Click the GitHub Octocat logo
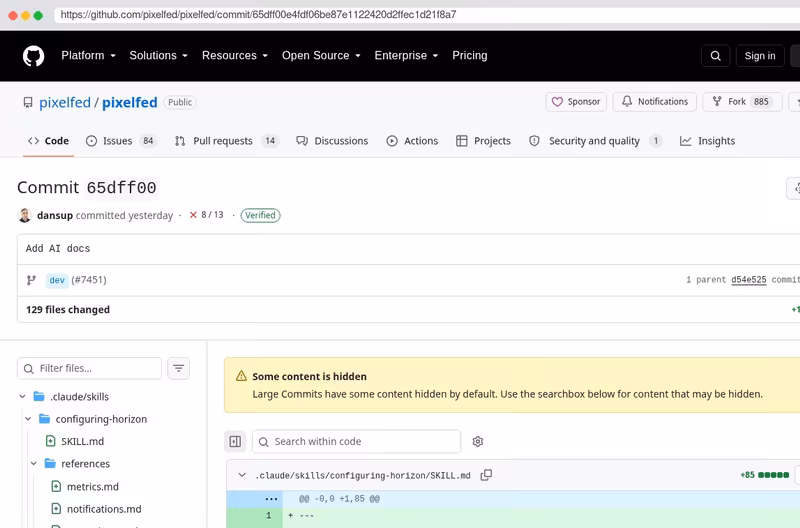This screenshot has height=528, width=800. pyautogui.click(x=34, y=56)
